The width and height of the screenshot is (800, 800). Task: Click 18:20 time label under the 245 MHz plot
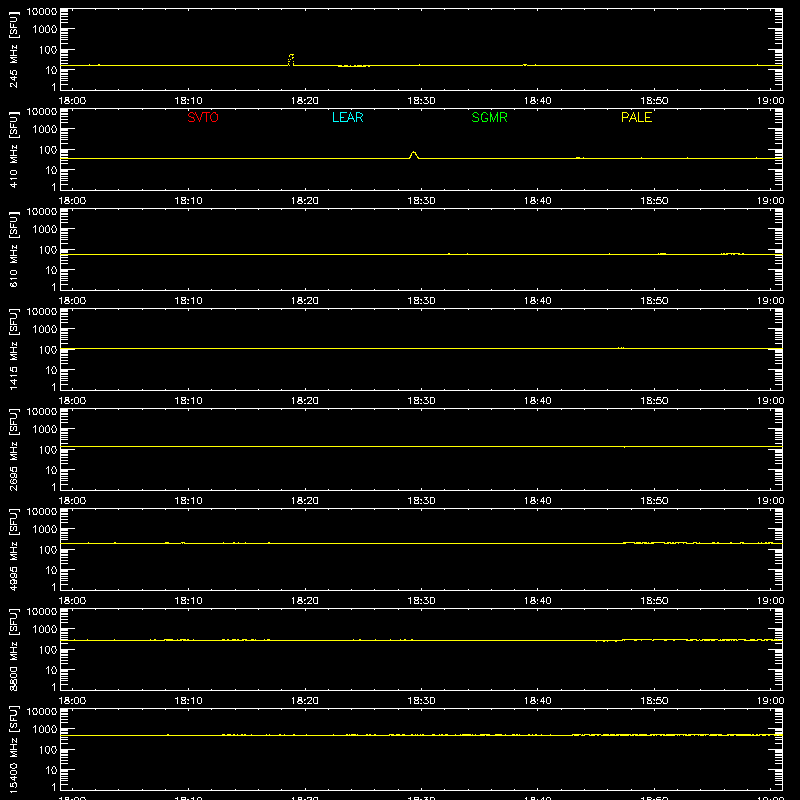tap(305, 101)
